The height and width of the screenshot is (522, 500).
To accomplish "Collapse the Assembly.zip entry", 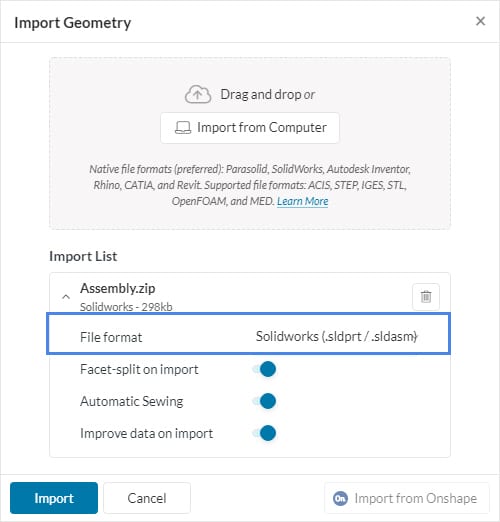I will (x=66, y=296).
